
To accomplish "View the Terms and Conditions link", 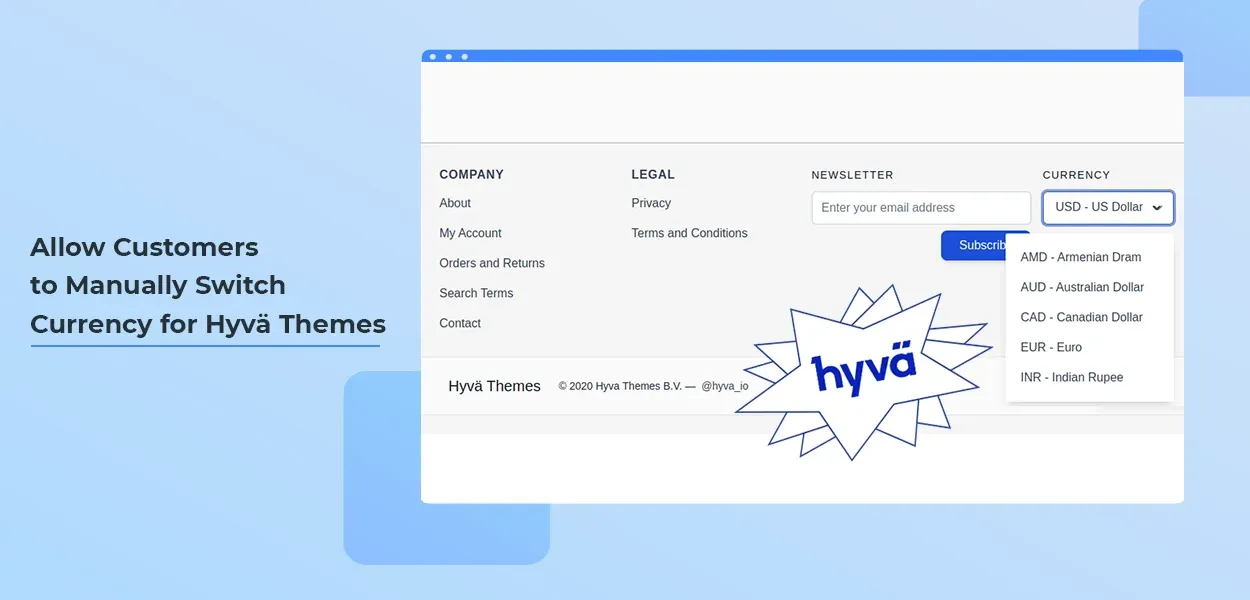I will click(689, 233).
